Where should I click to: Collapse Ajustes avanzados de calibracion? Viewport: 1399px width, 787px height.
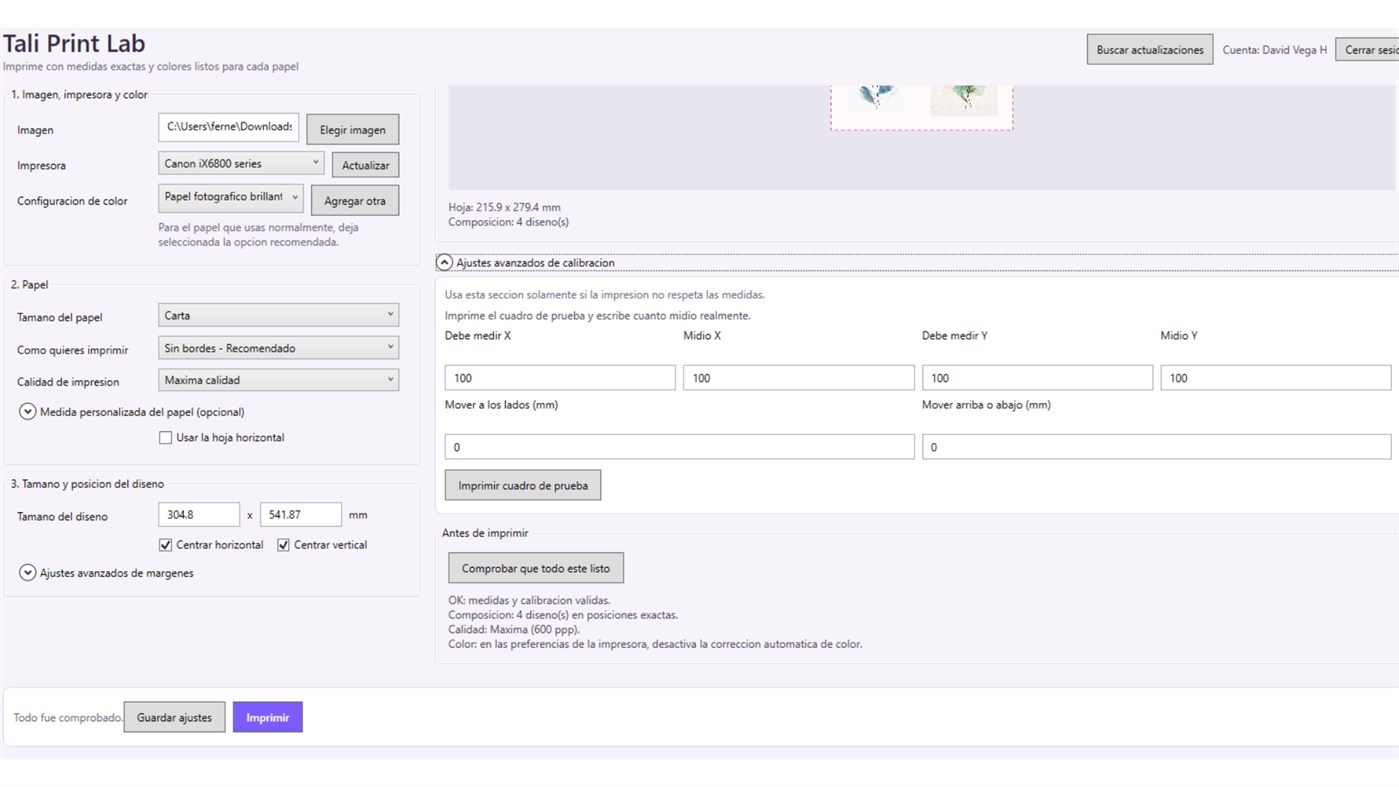coord(445,263)
